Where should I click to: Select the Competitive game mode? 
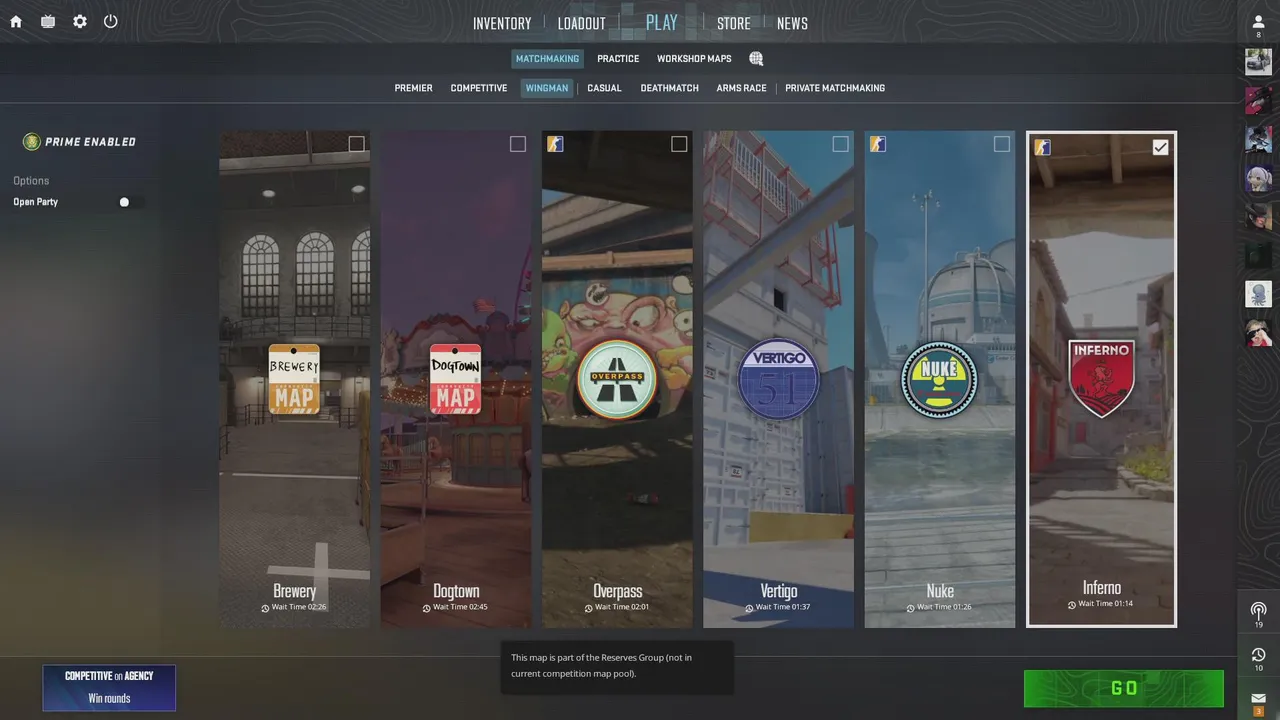coord(479,88)
